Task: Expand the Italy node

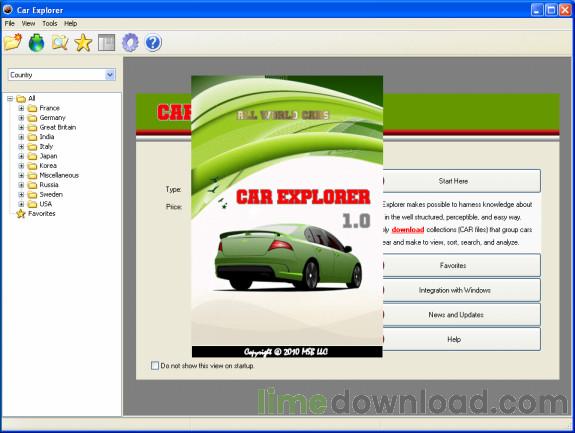Action: 21,146
